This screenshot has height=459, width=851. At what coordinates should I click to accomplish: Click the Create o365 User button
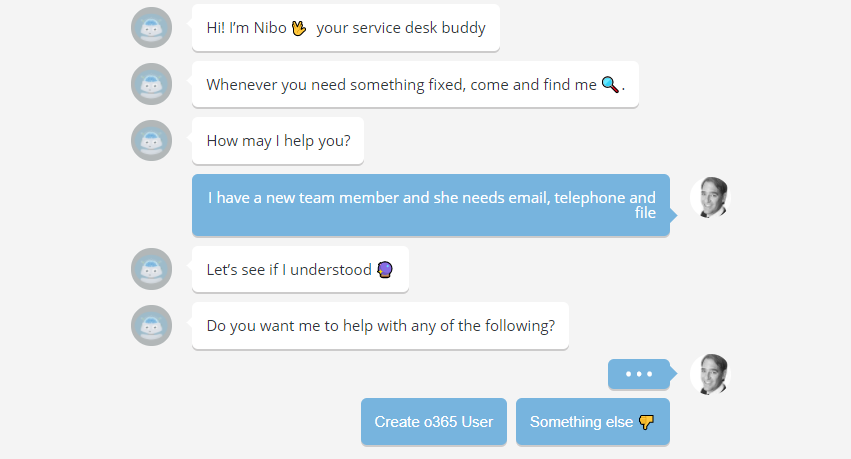[x=434, y=422]
